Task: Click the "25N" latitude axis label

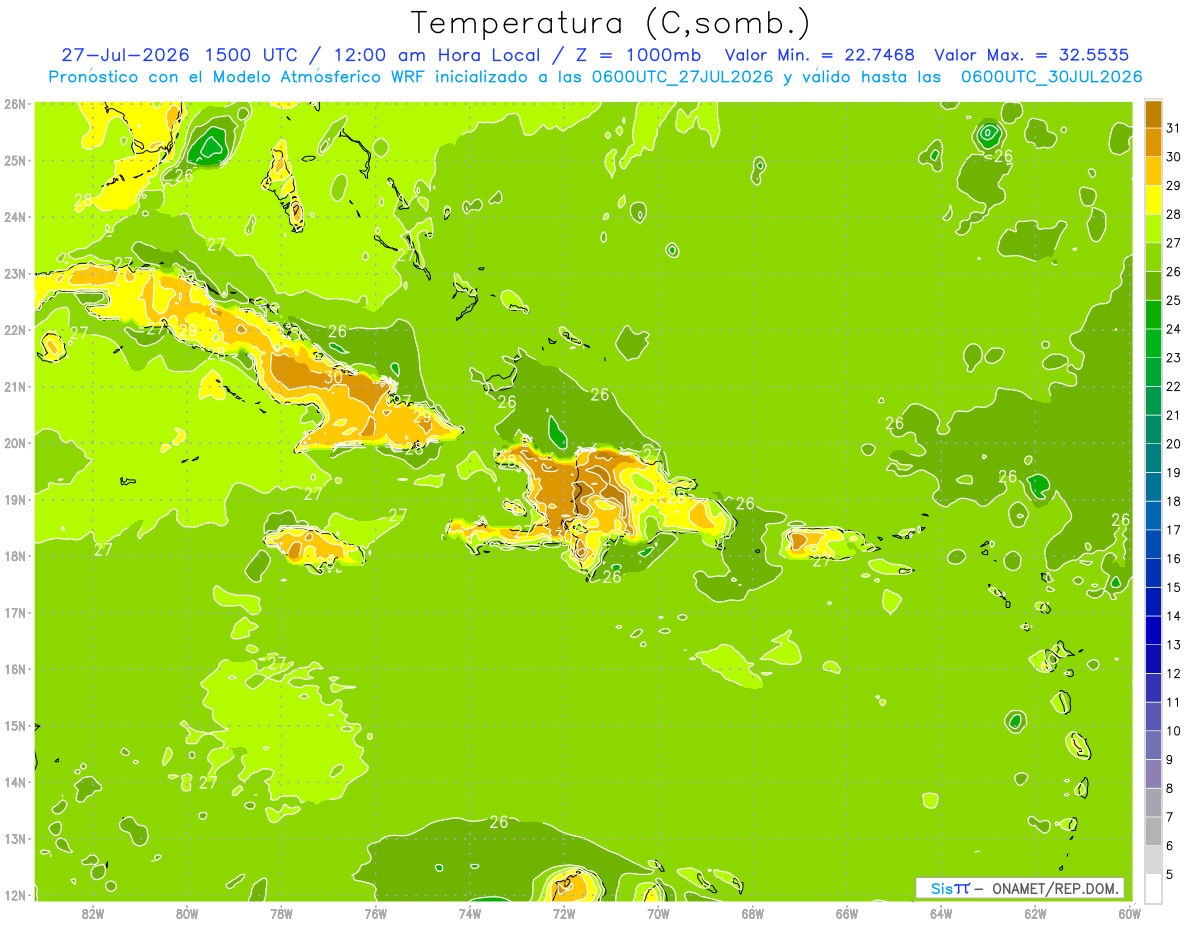Action: [x=15, y=160]
